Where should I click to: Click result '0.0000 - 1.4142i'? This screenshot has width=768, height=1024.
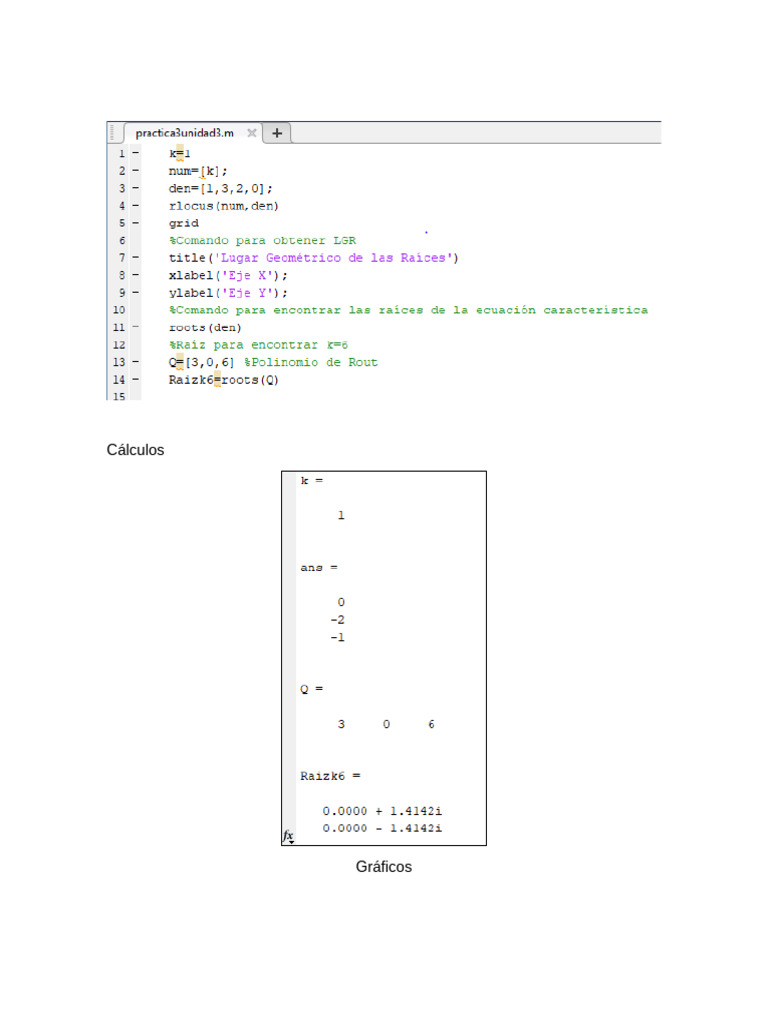(382, 828)
